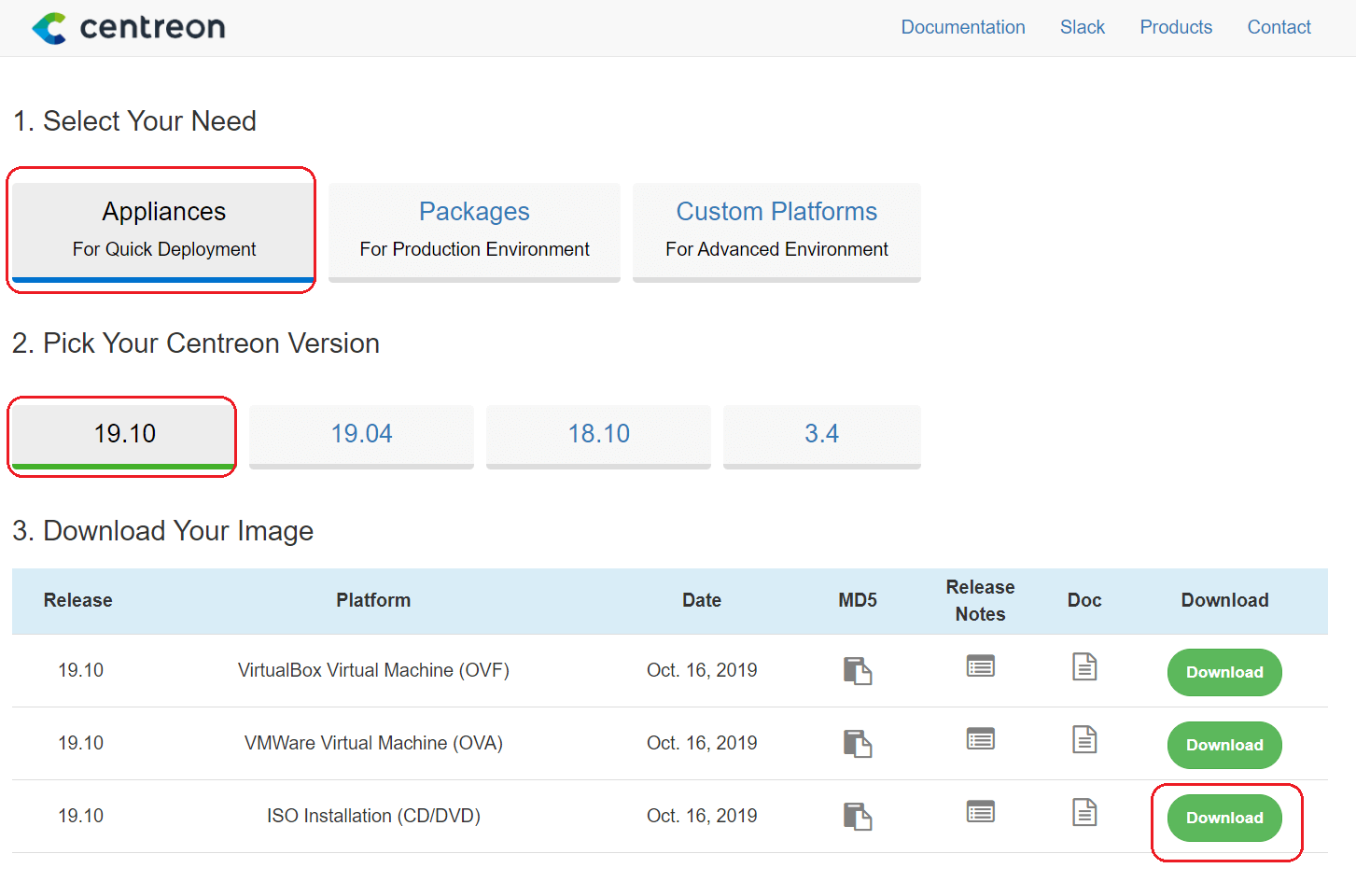1356x896 pixels.
Task: Click the date in the VMWare row
Action: coord(702,743)
